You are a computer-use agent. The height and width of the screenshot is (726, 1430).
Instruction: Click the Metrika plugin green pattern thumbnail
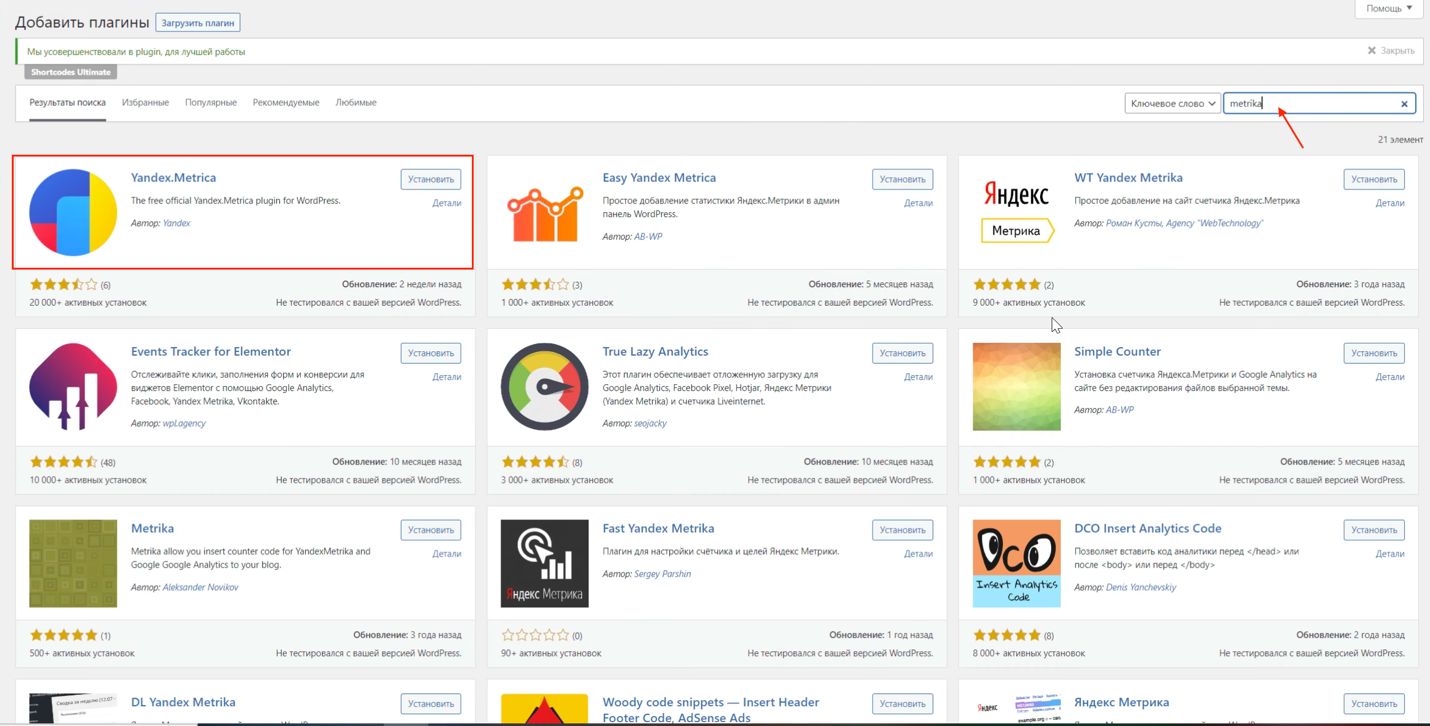tap(73, 563)
